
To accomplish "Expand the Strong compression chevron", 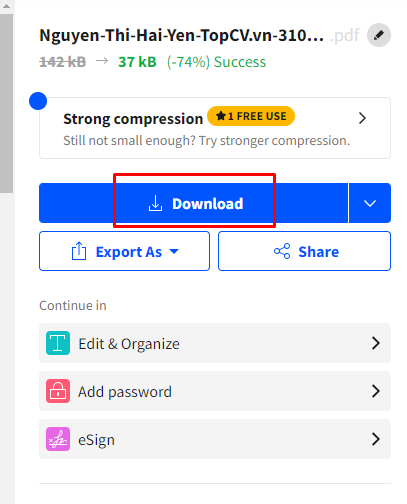I will click(x=362, y=118).
